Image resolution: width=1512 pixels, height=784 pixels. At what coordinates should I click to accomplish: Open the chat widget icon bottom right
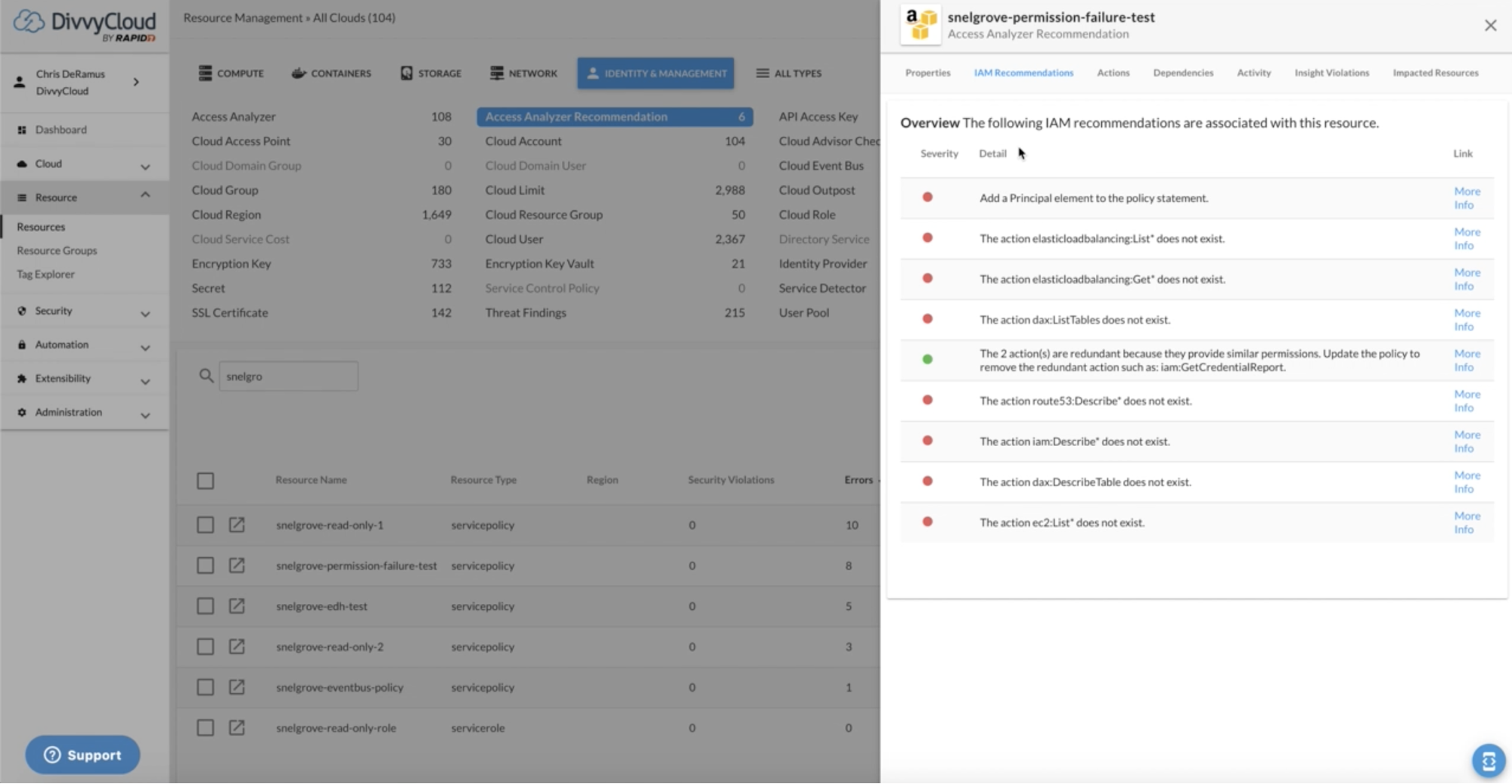[1488, 761]
